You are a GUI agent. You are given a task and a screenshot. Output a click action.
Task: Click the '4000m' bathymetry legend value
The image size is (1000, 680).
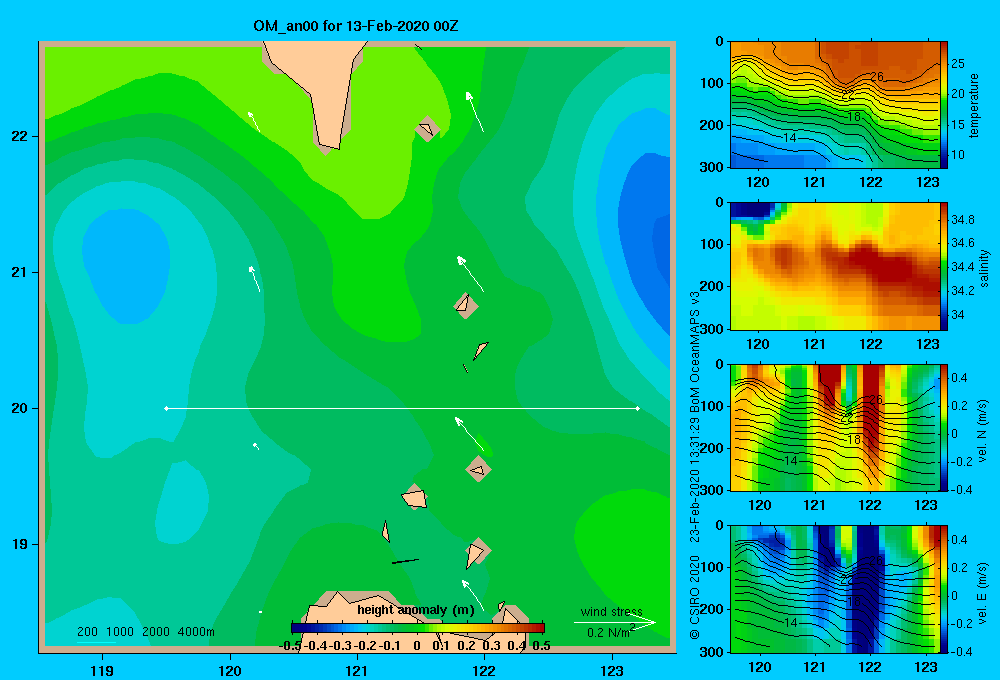point(196,632)
